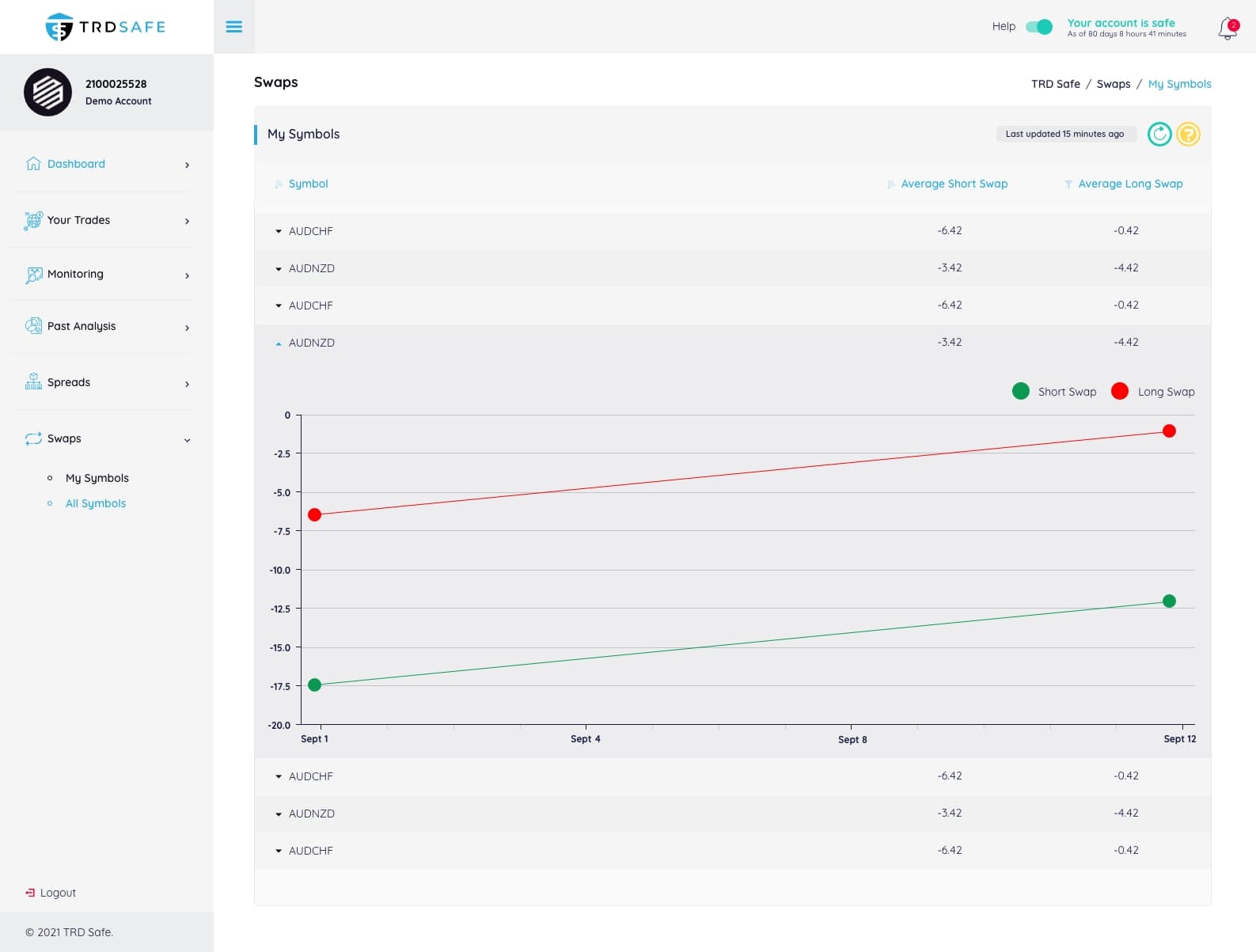Click the Symbol column header

(308, 184)
